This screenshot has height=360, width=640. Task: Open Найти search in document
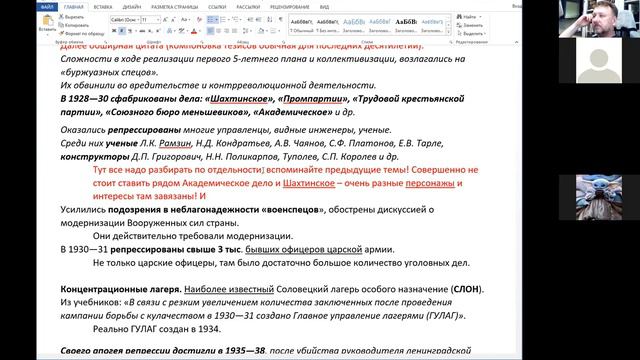pyautogui.click(x=466, y=17)
